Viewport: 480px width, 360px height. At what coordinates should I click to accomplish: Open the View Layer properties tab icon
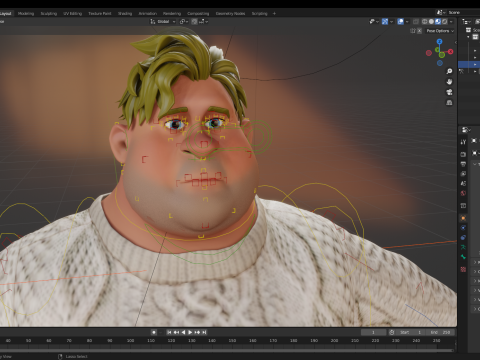[463, 174]
